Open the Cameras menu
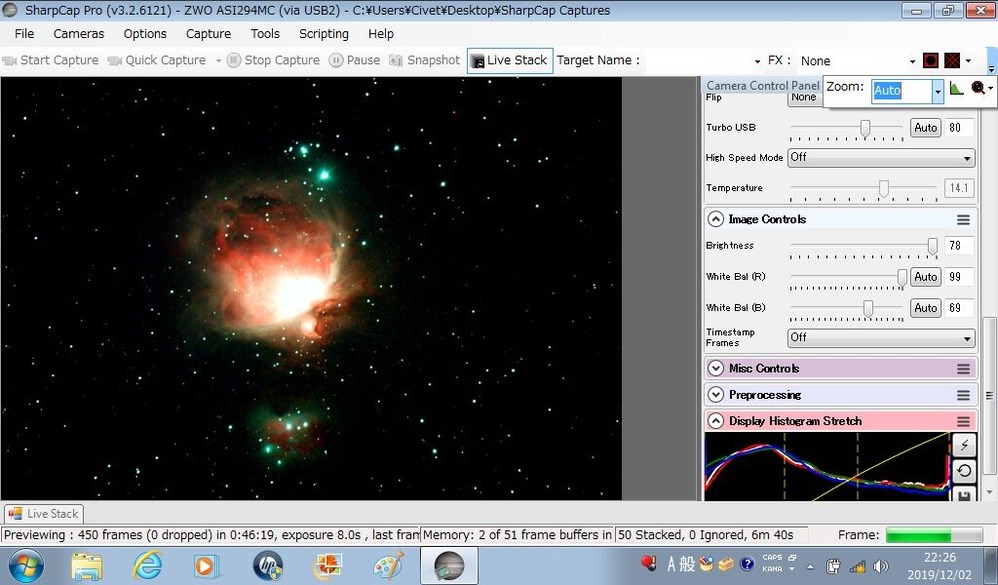Screen dimensions: 998x585 click(x=78, y=34)
